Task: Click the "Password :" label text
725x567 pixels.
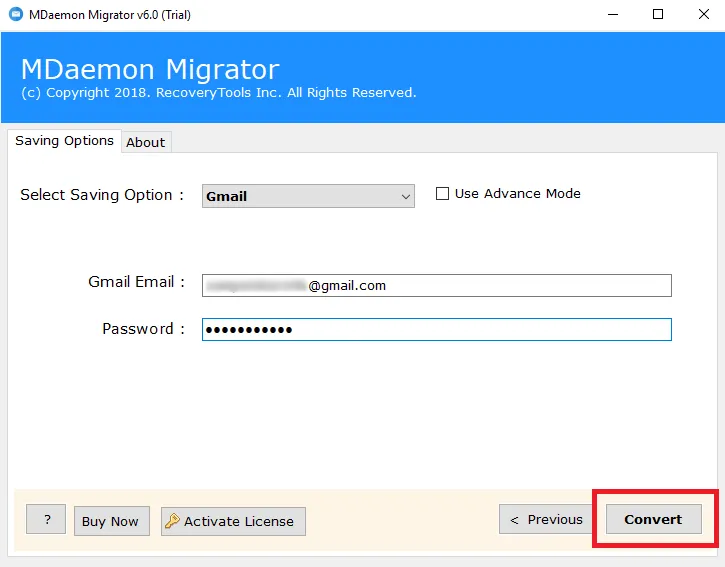Action: pos(143,329)
